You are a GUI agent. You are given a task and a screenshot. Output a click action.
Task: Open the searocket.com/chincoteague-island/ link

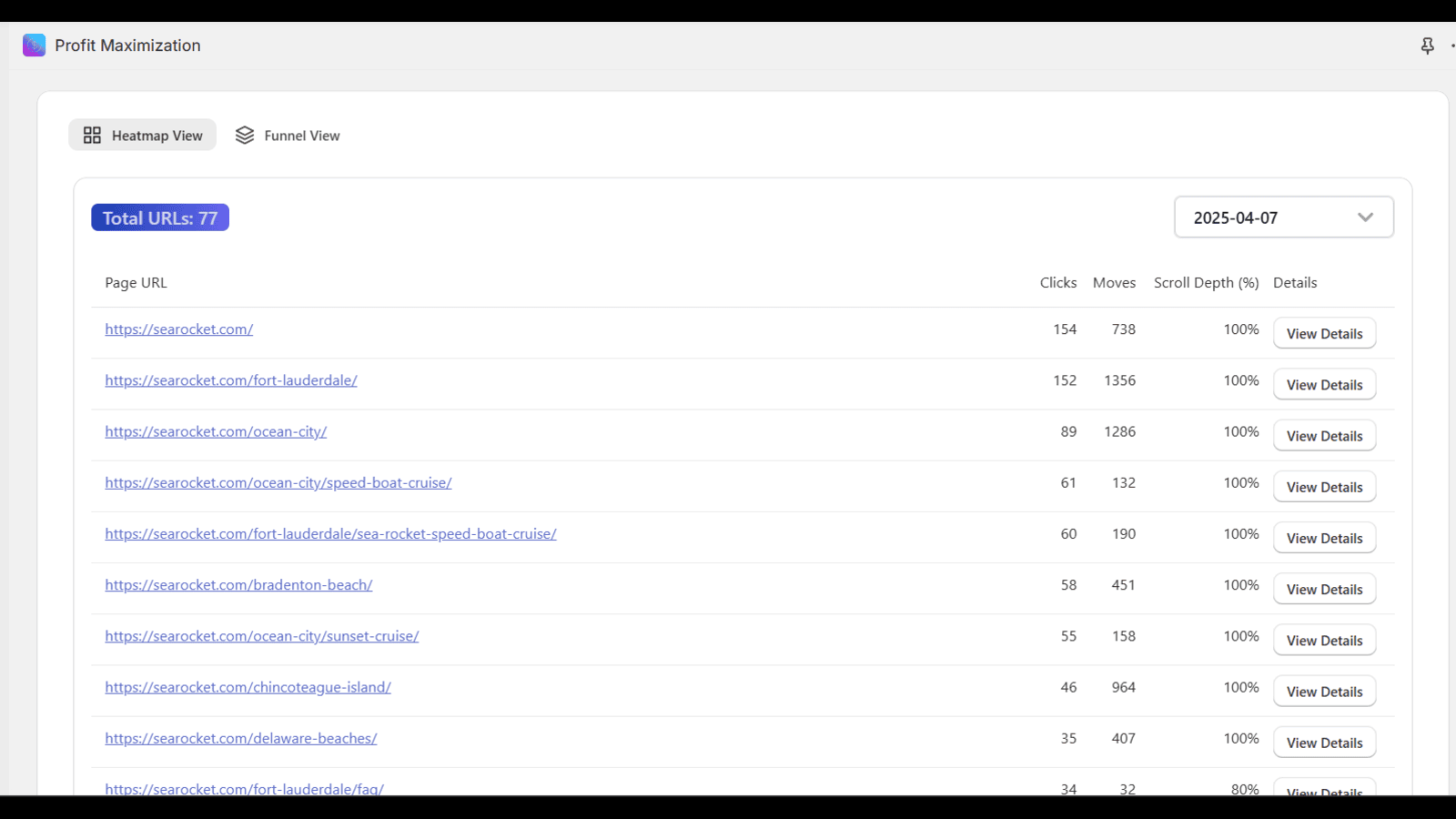pos(248,686)
